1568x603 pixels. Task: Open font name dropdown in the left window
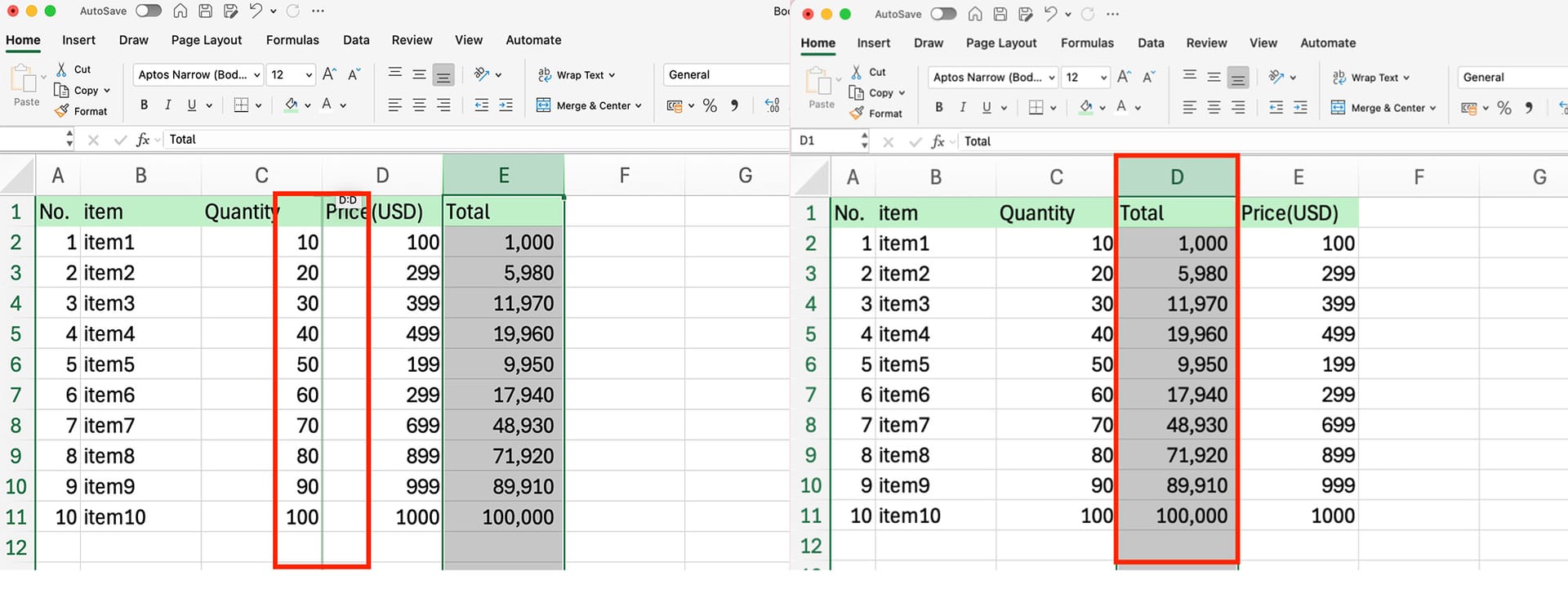click(x=256, y=75)
